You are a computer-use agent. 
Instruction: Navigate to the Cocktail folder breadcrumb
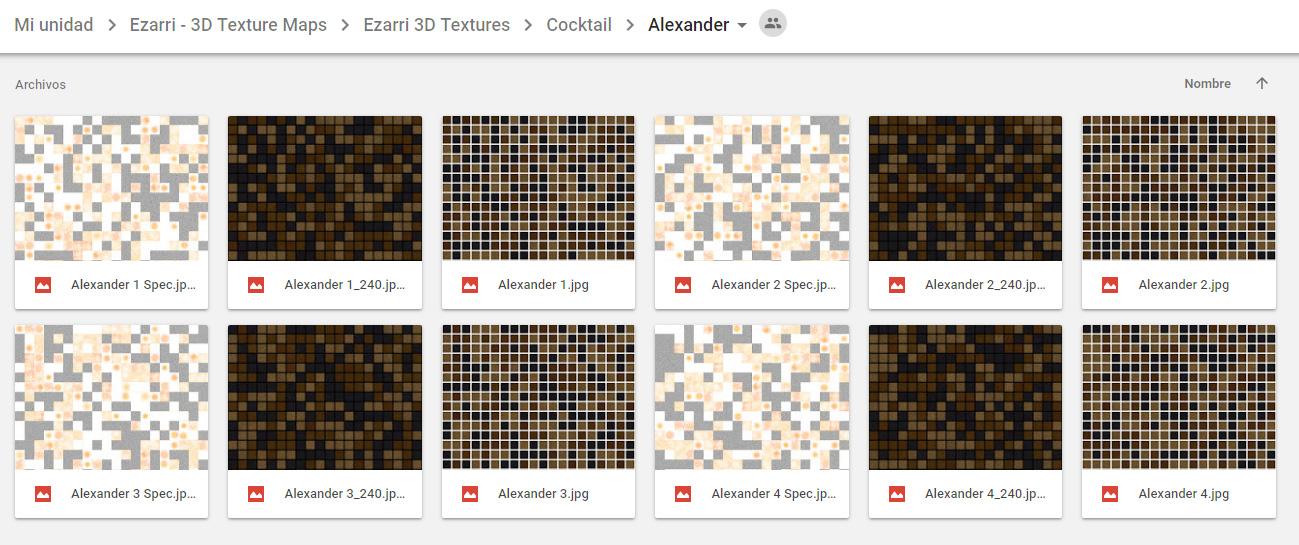pos(579,25)
